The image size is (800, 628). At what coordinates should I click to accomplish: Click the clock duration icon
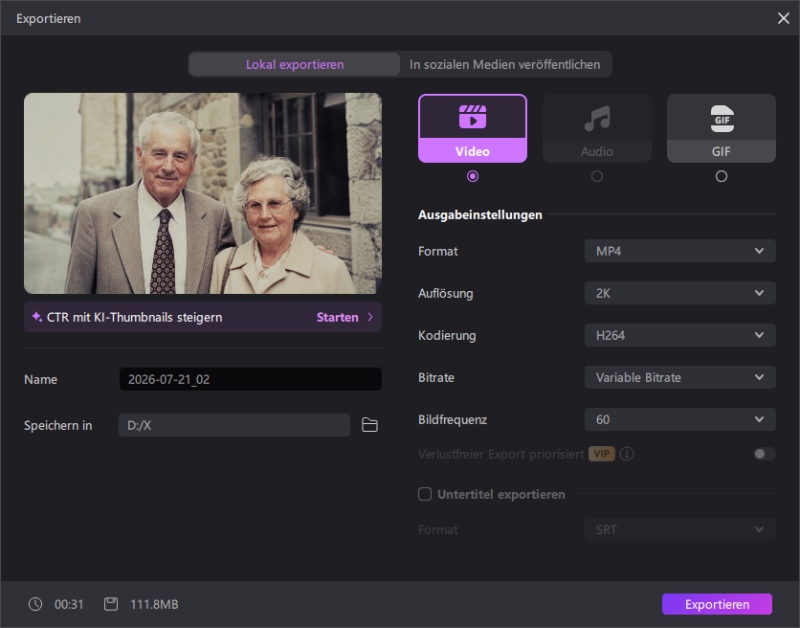(x=35, y=604)
